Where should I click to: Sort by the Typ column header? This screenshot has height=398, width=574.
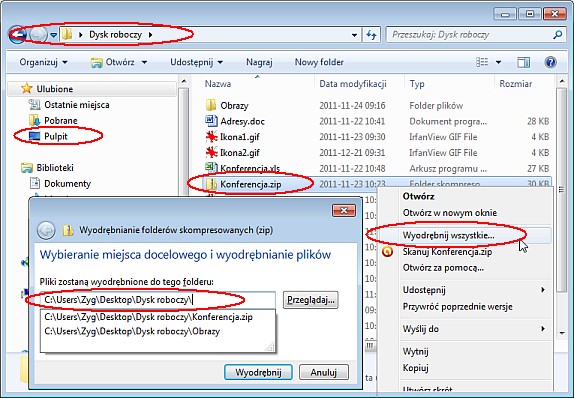417,84
